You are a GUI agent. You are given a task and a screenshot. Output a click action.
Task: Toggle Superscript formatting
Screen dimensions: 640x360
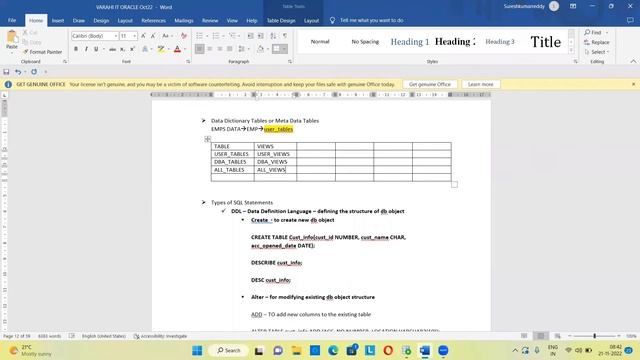pos(132,49)
